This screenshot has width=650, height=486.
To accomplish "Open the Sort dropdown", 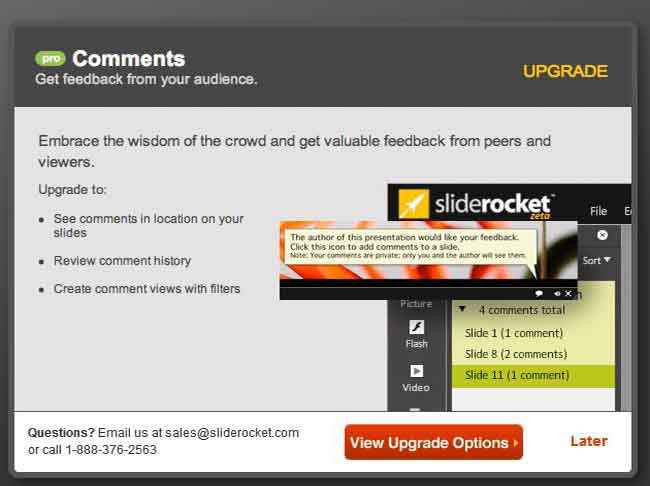I will click(x=597, y=260).
